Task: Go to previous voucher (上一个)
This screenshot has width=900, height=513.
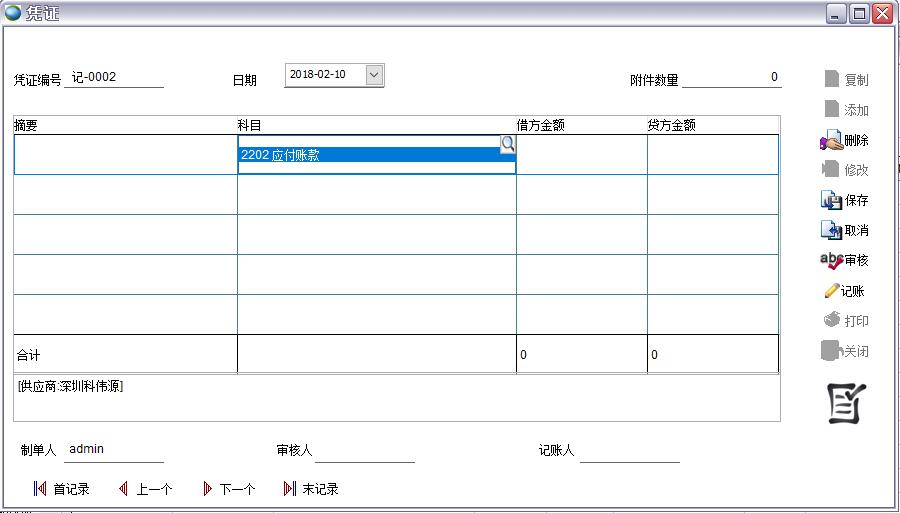Action: click(145, 489)
